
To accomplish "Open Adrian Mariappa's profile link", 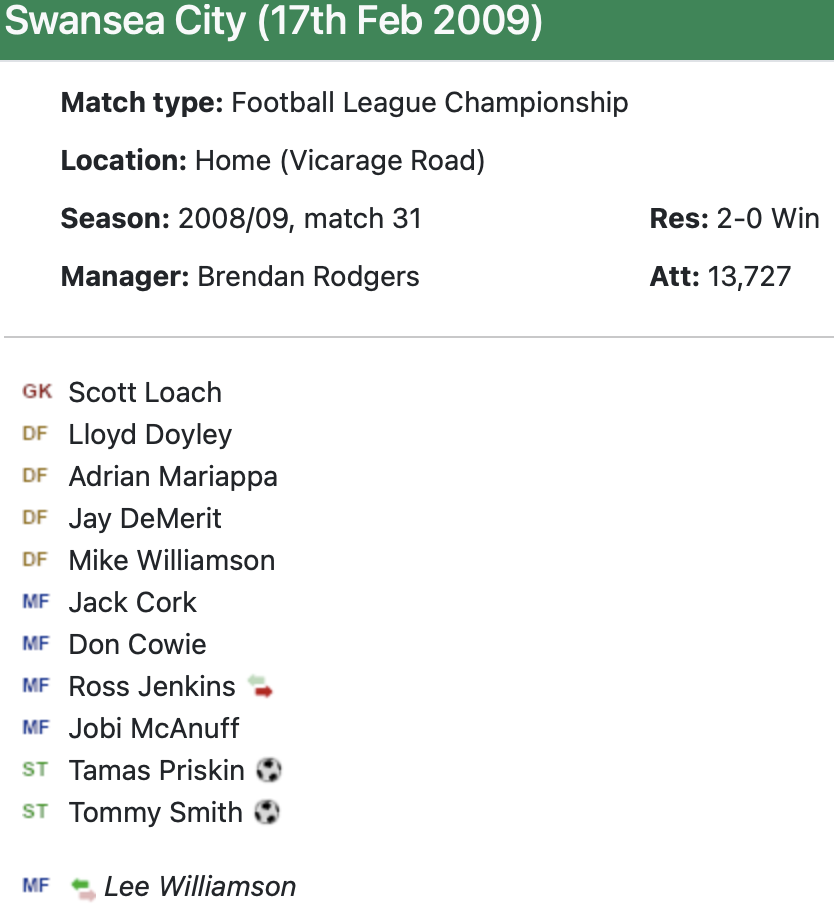I will (x=173, y=476).
